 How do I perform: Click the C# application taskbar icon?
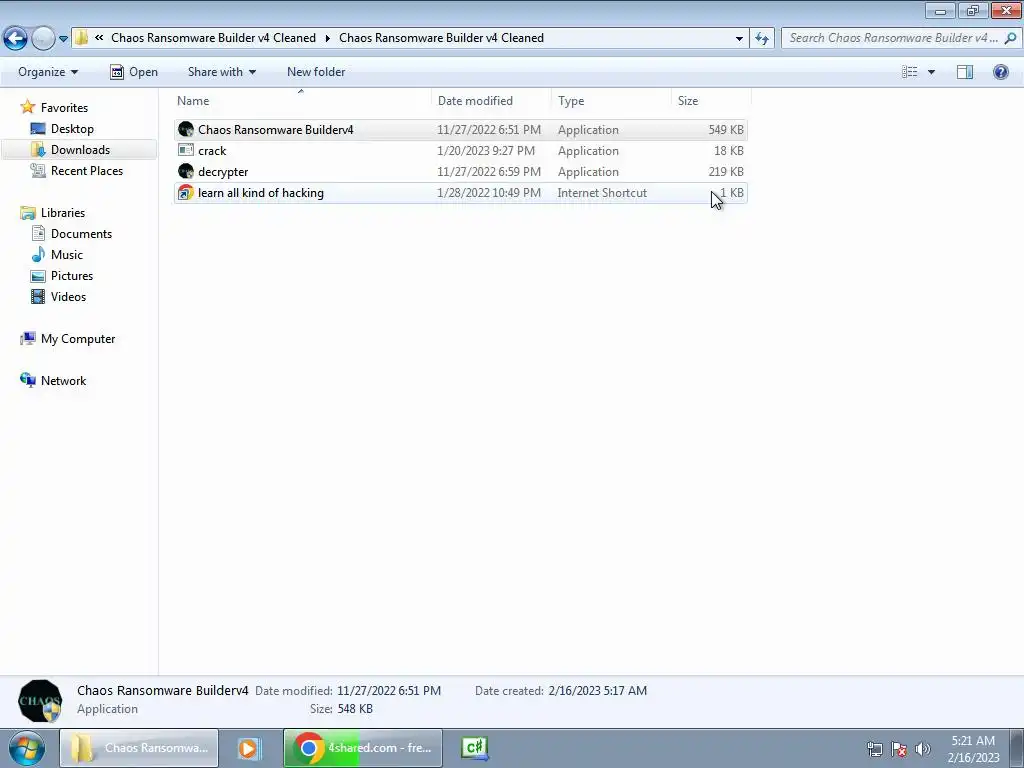pos(475,748)
